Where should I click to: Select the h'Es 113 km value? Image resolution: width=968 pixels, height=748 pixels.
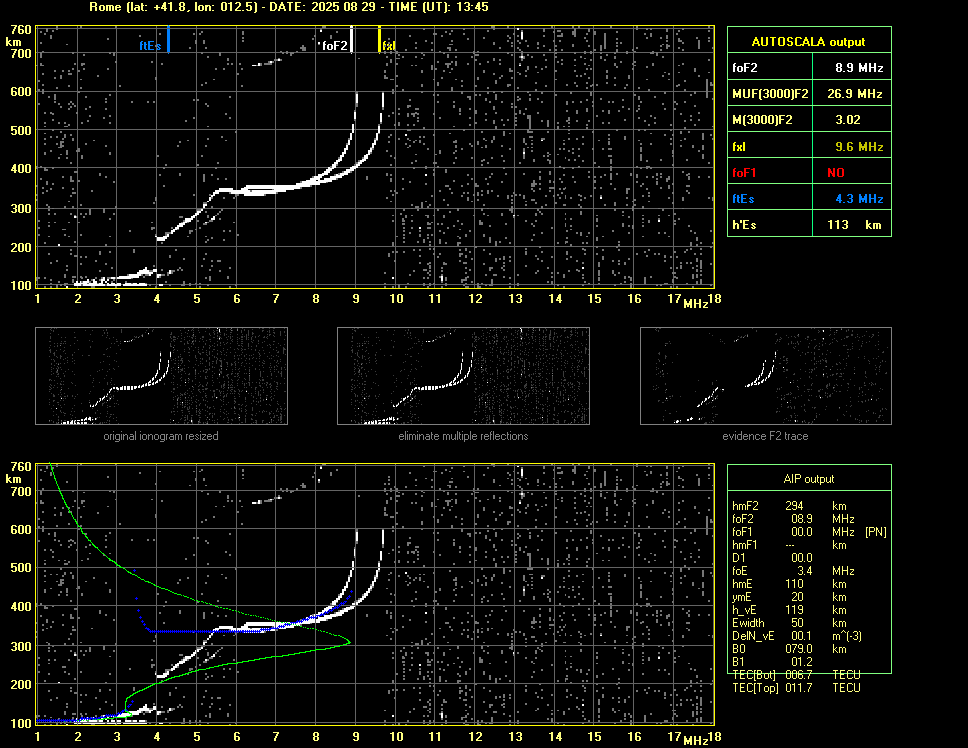[854, 225]
